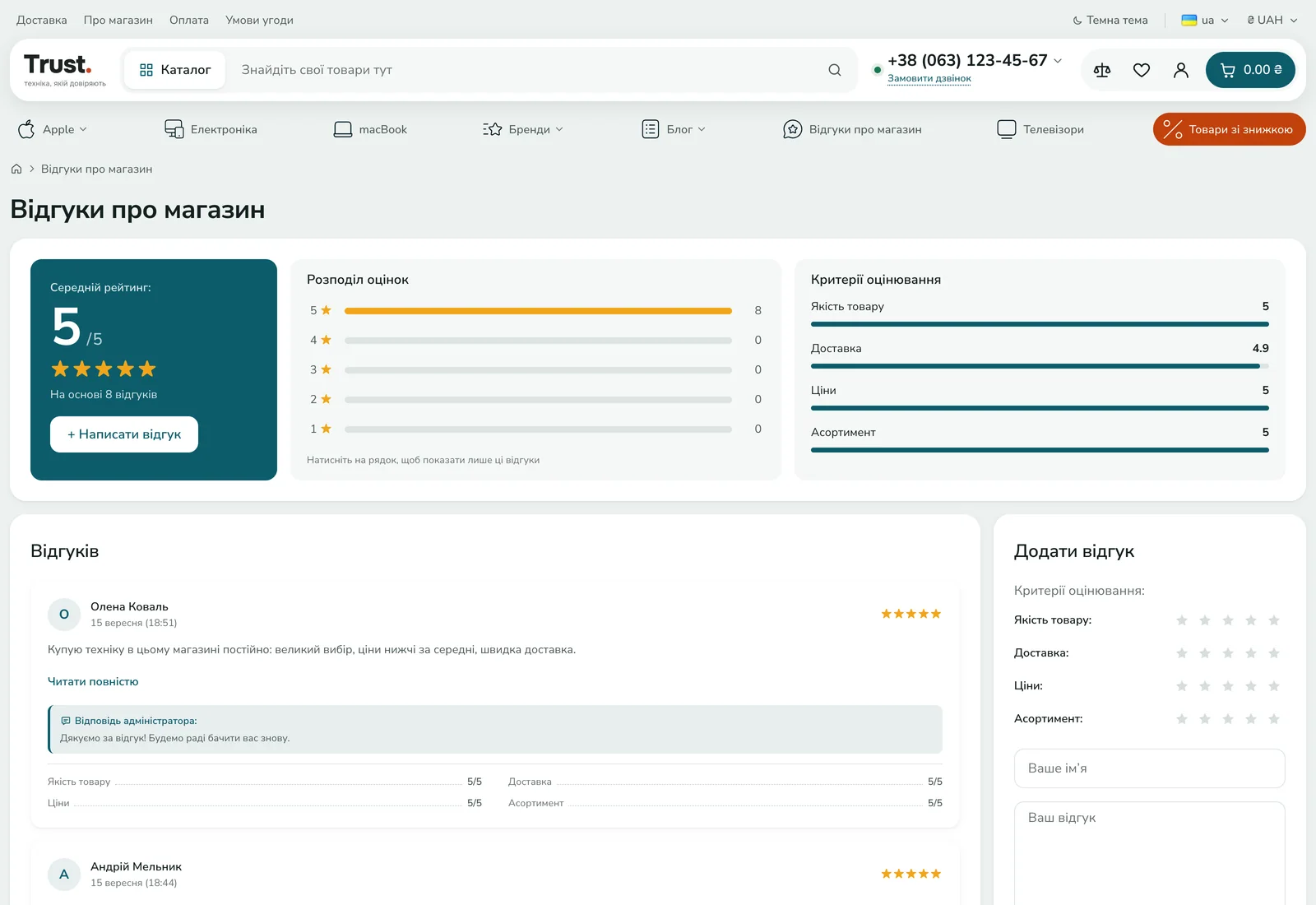This screenshot has width=1316, height=905.
Task: Click the Написати відгук button
Action: [x=124, y=434]
